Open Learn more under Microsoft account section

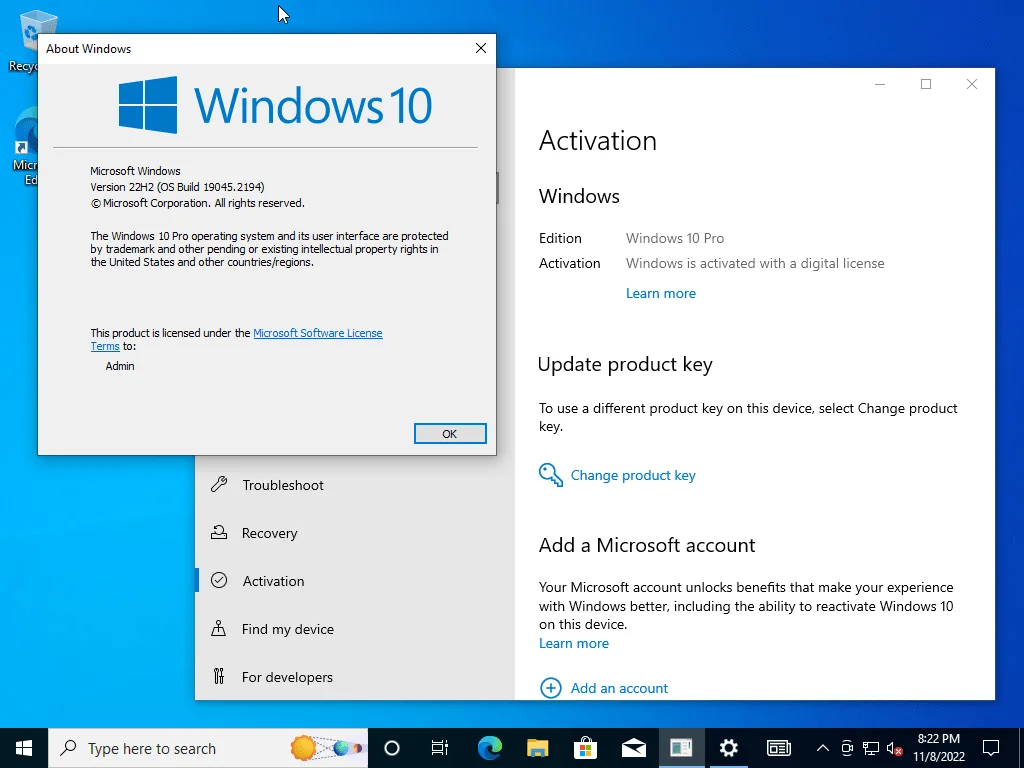[x=573, y=643]
